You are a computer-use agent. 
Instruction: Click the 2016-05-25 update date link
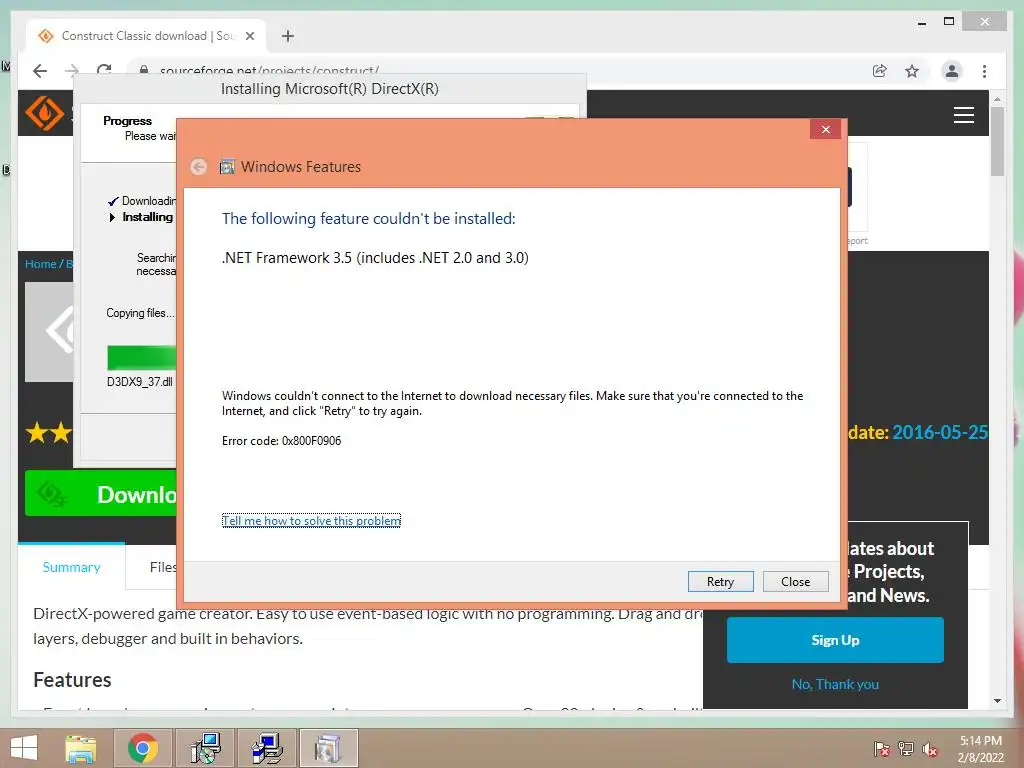click(x=940, y=432)
